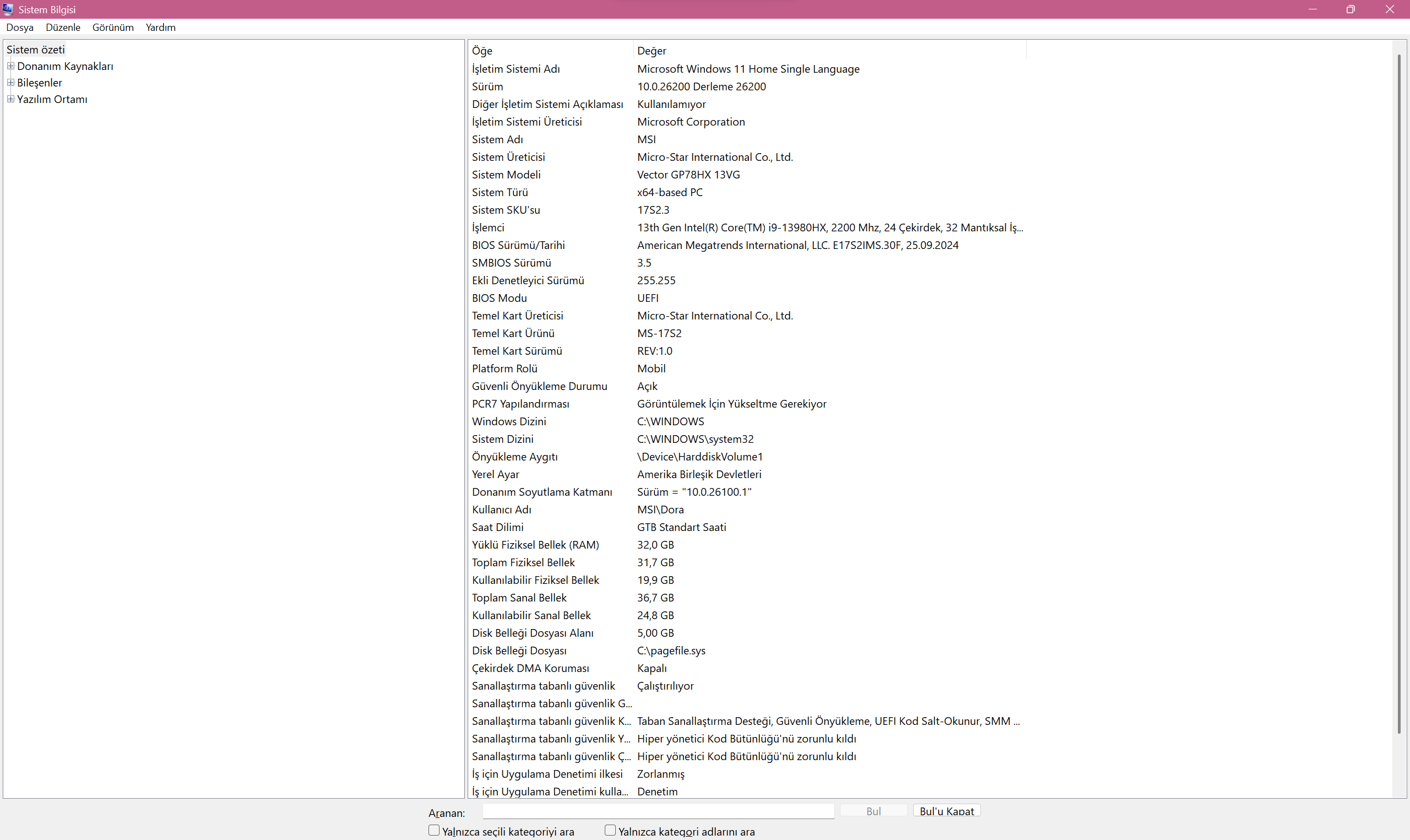Open the Düzenle menu

[63, 27]
